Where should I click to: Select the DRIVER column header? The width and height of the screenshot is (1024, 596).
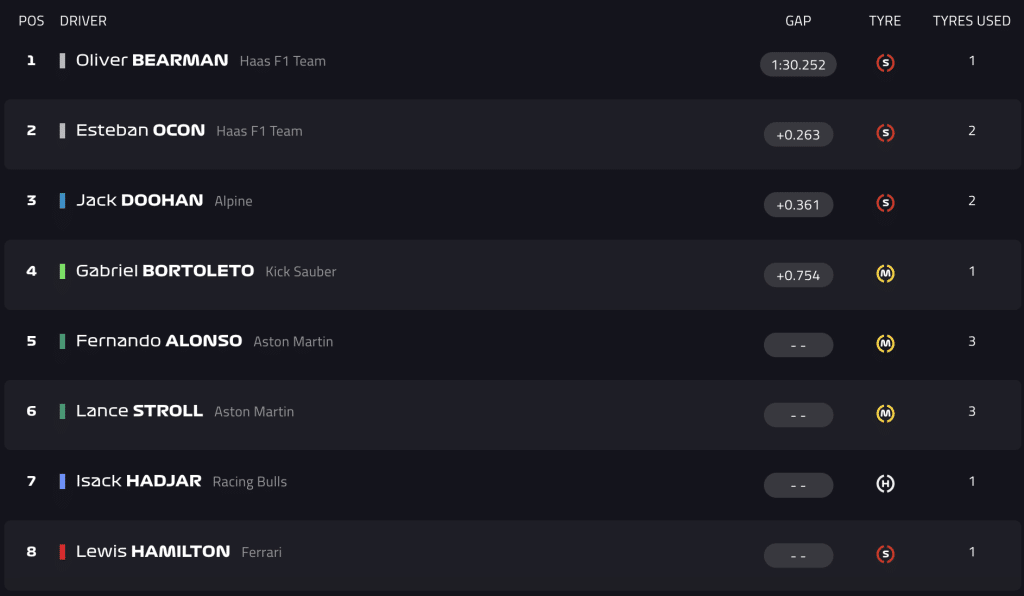(83, 21)
